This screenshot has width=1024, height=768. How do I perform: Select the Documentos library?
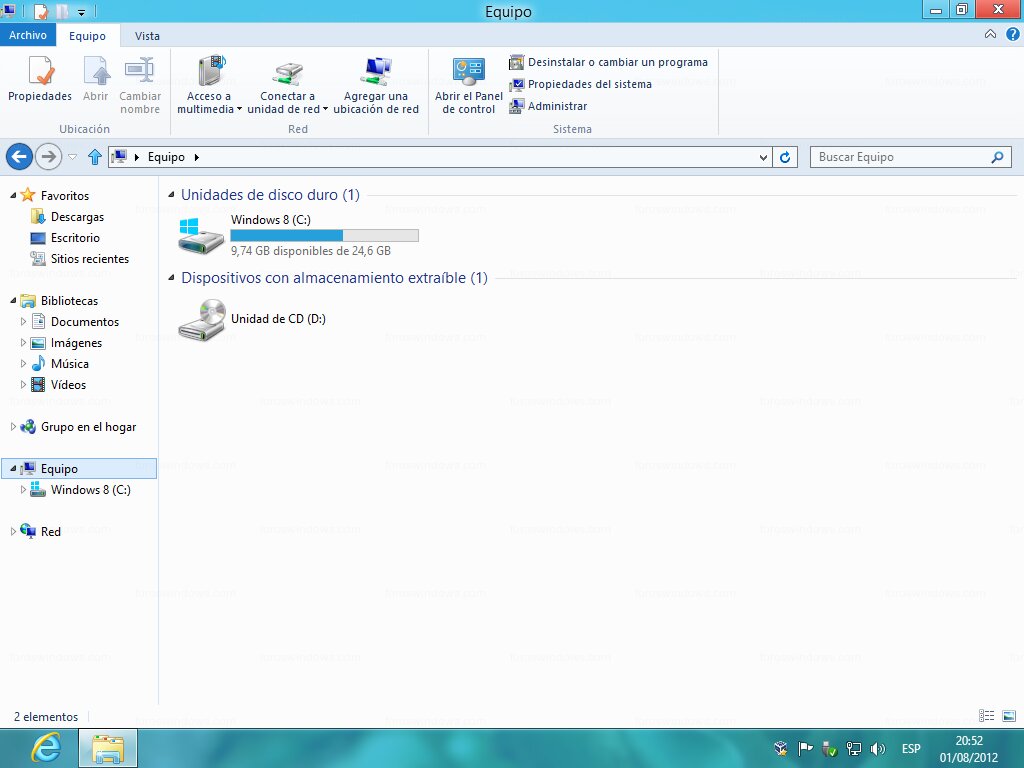75,321
